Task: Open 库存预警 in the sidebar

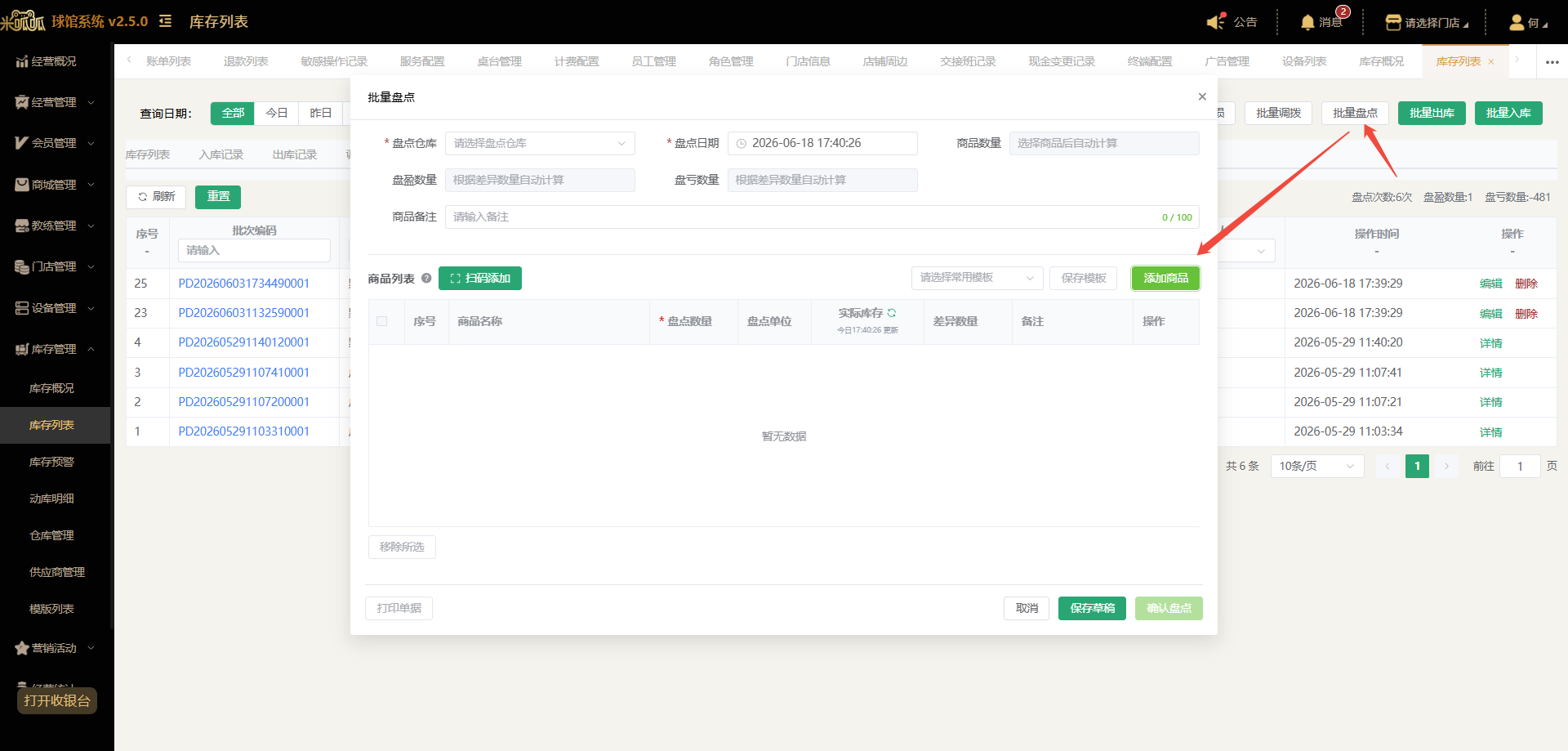Action: click(x=51, y=462)
